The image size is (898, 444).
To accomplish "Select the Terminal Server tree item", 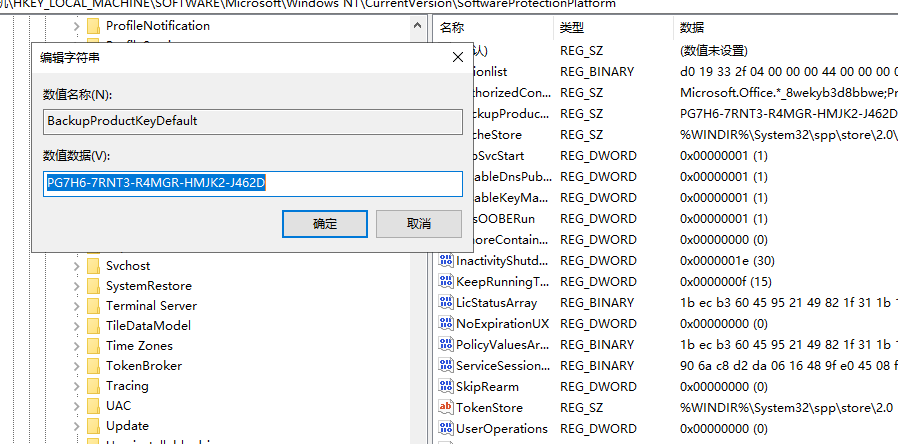I will [151, 306].
